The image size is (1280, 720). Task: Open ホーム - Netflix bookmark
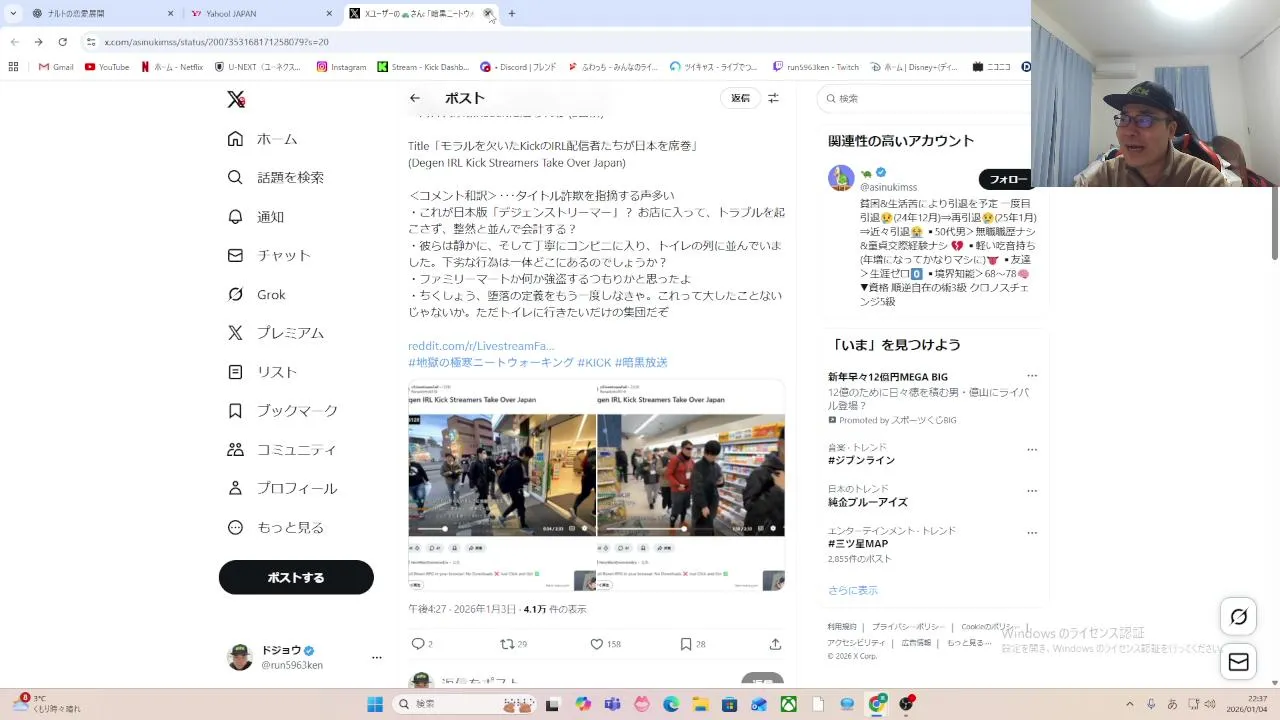[x=172, y=67]
